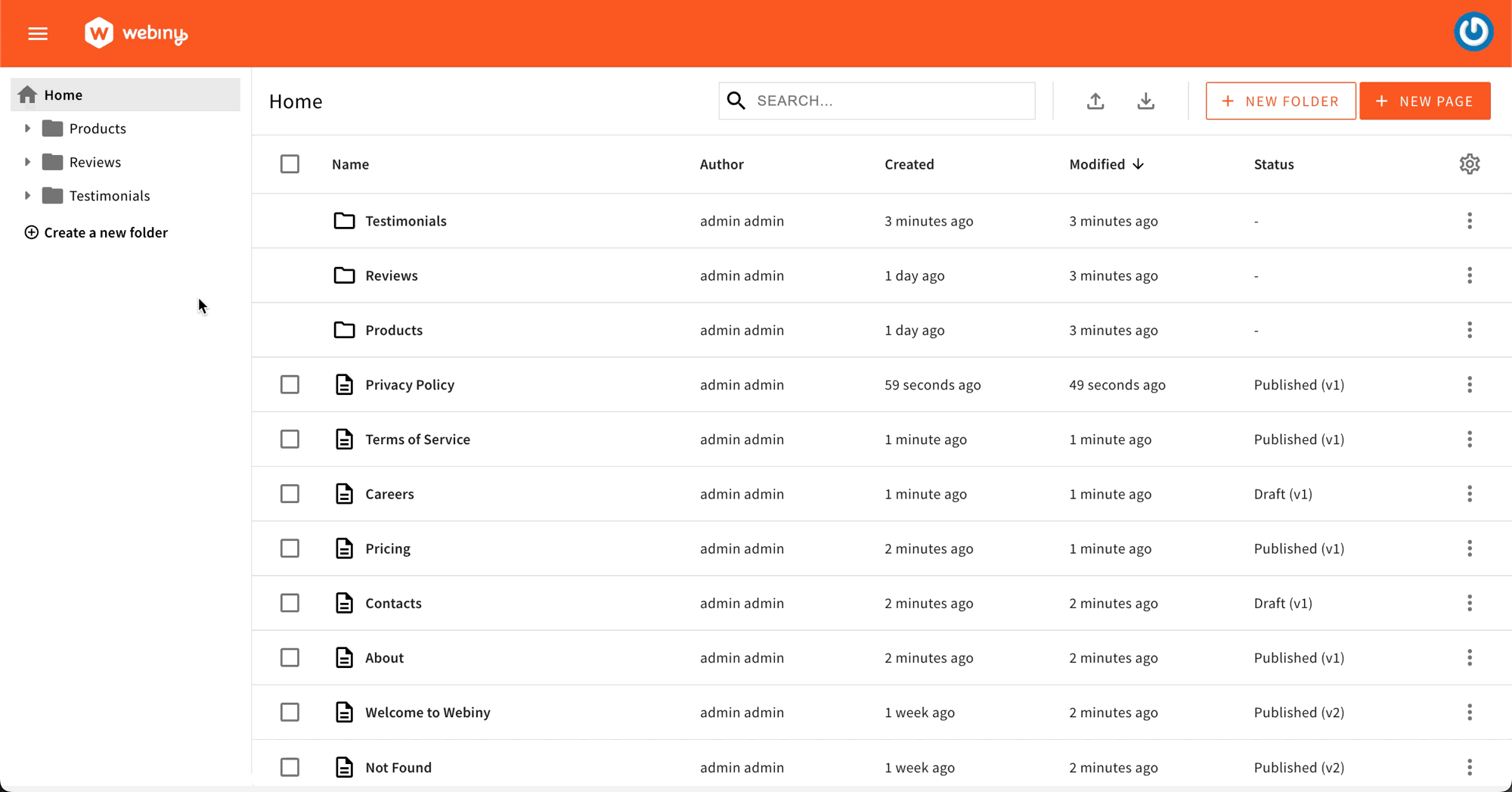Open the options menu for Privacy Policy
The height and width of the screenshot is (792, 1512).
coord(1470,384)
